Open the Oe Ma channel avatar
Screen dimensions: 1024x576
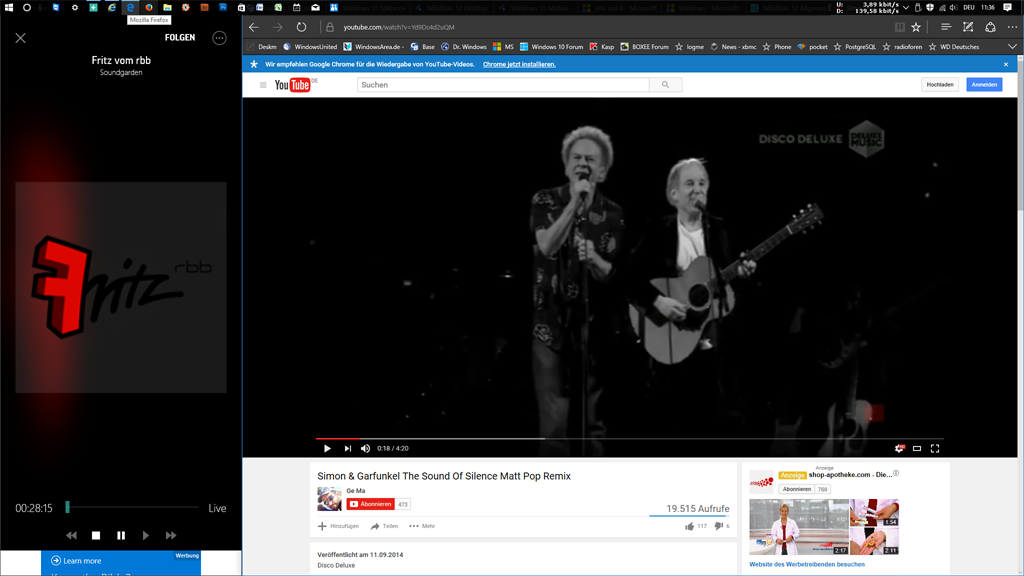[x=329, y=498]
